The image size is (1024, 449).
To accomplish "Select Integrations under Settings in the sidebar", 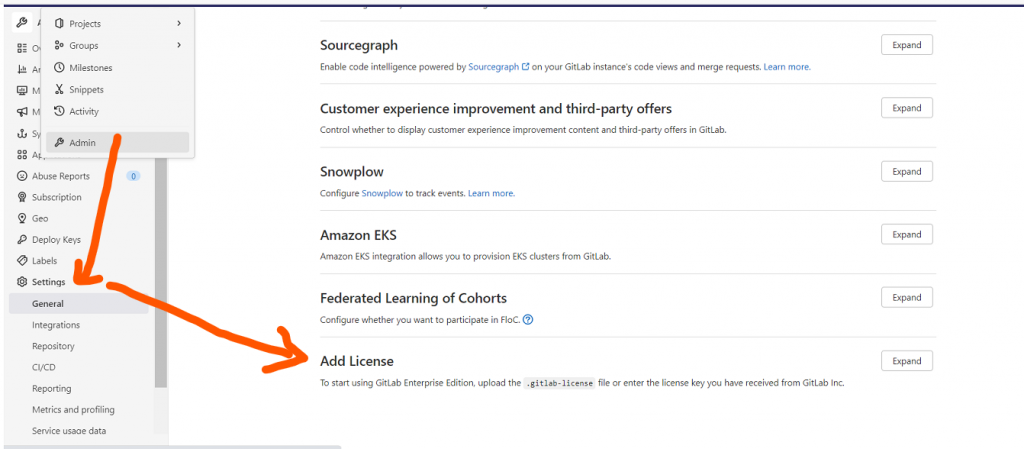I will 56,325.
